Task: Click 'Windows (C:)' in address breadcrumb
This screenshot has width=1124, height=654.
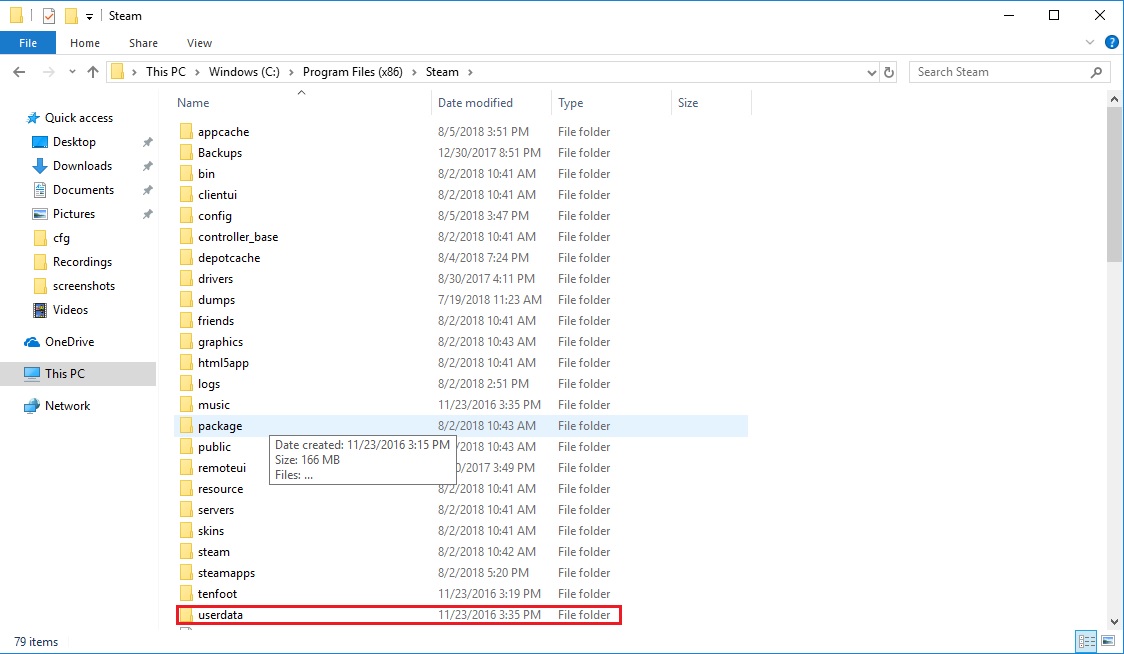Action: tap(244, 72)
